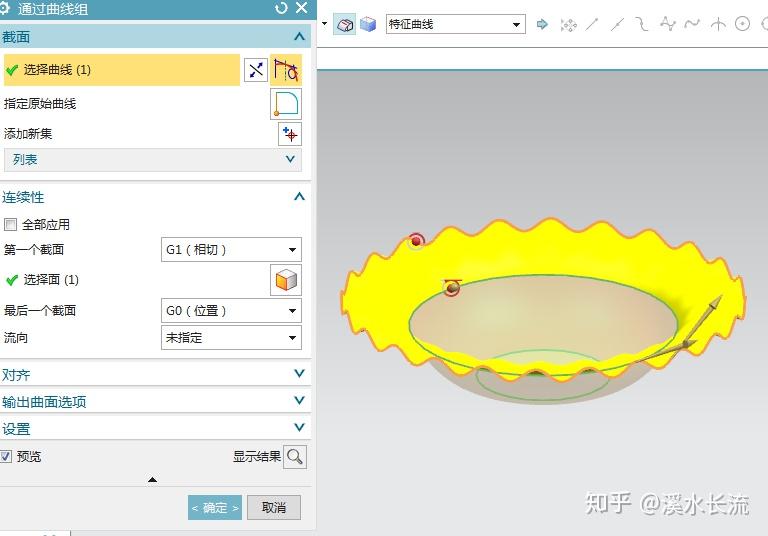Screen dimensions: 768x536
Task: Click the end point snap icon
Action: click(592, 24)
